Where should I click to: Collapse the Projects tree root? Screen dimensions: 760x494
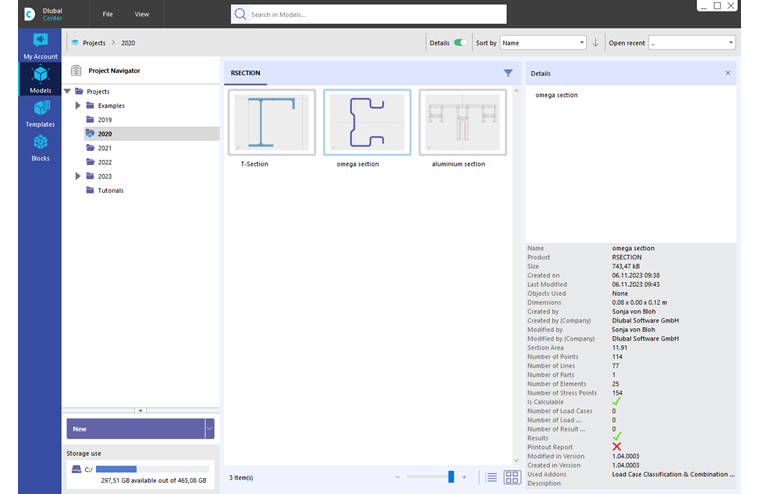(67, 91)
